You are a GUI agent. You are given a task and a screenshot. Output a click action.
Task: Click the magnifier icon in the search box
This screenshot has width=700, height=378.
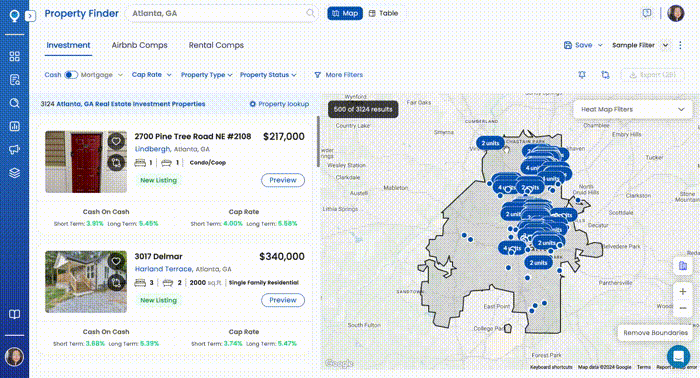point(310,13)
